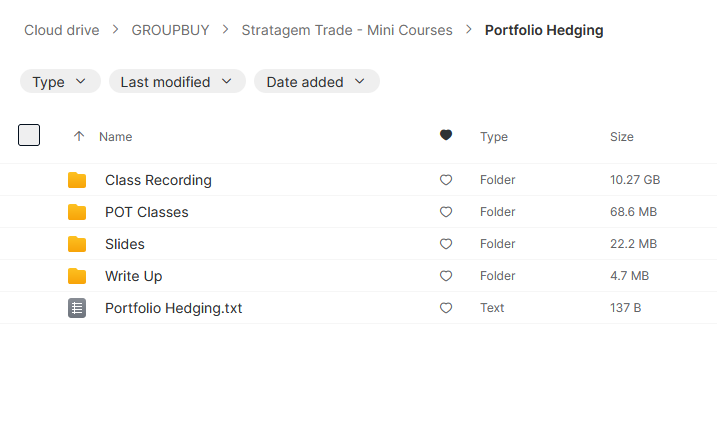Favourite the Class Recording folder with its heart
This screenshot has height=432, width=717.
(x=446, y=180)
